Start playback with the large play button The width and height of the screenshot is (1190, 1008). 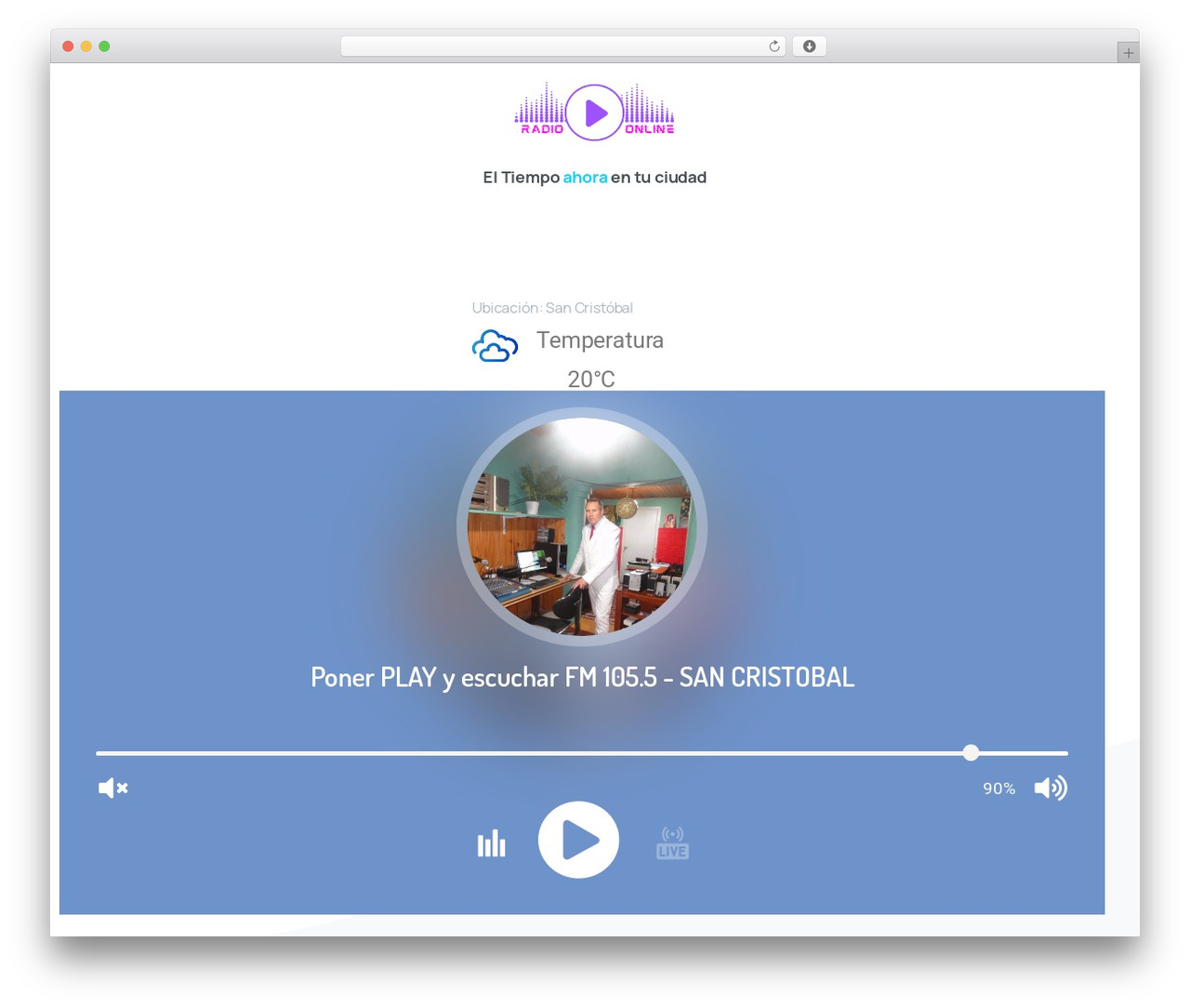pos(578,840)
